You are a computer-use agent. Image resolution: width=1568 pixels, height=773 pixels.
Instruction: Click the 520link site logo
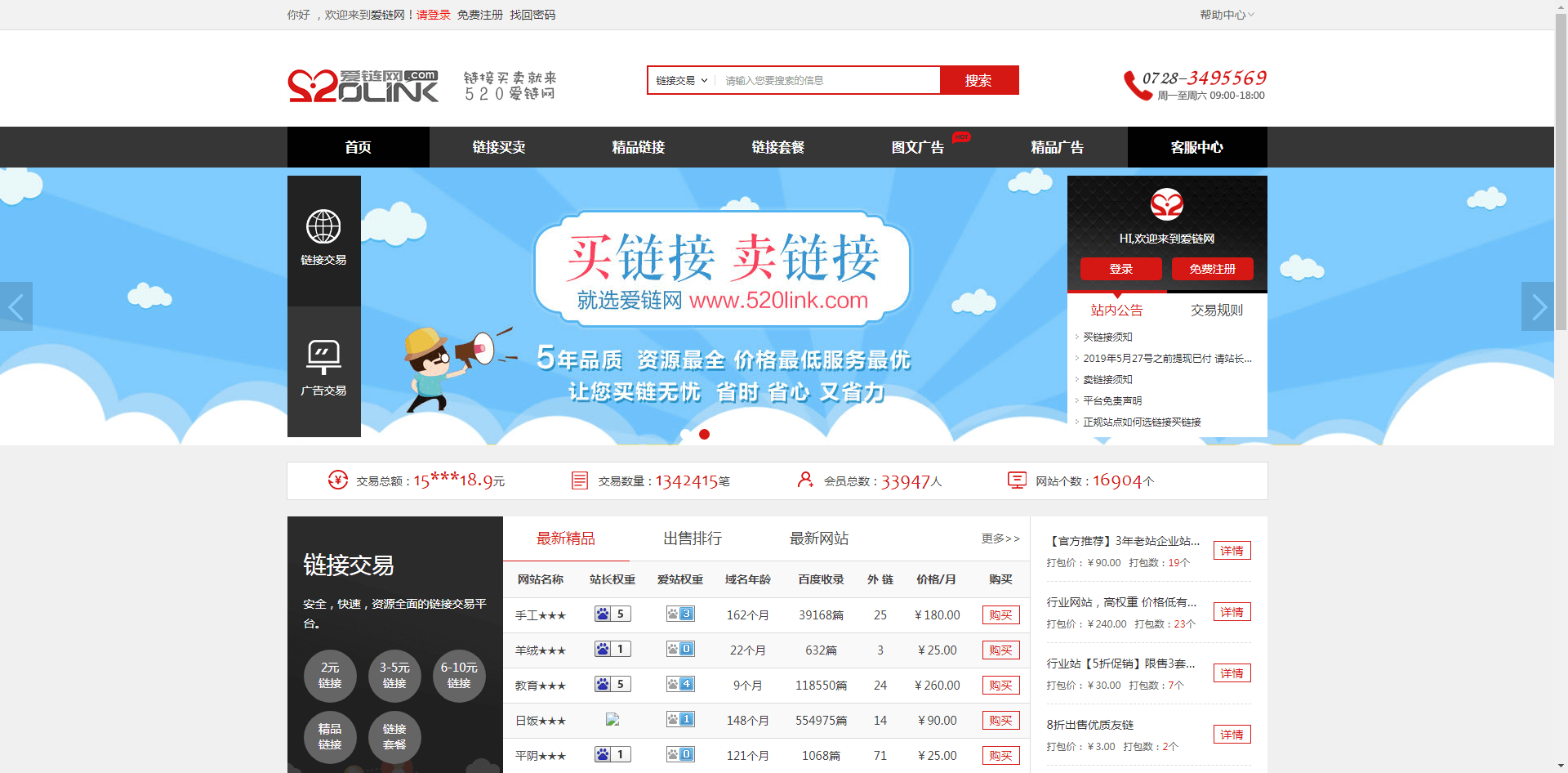coord(363,85)
